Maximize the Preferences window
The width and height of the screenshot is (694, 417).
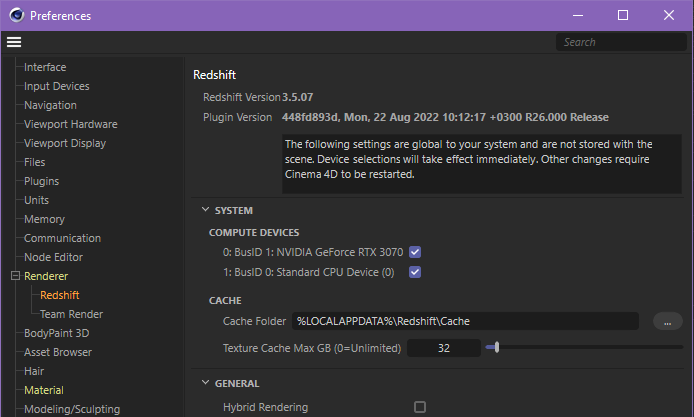pos(622,15)
